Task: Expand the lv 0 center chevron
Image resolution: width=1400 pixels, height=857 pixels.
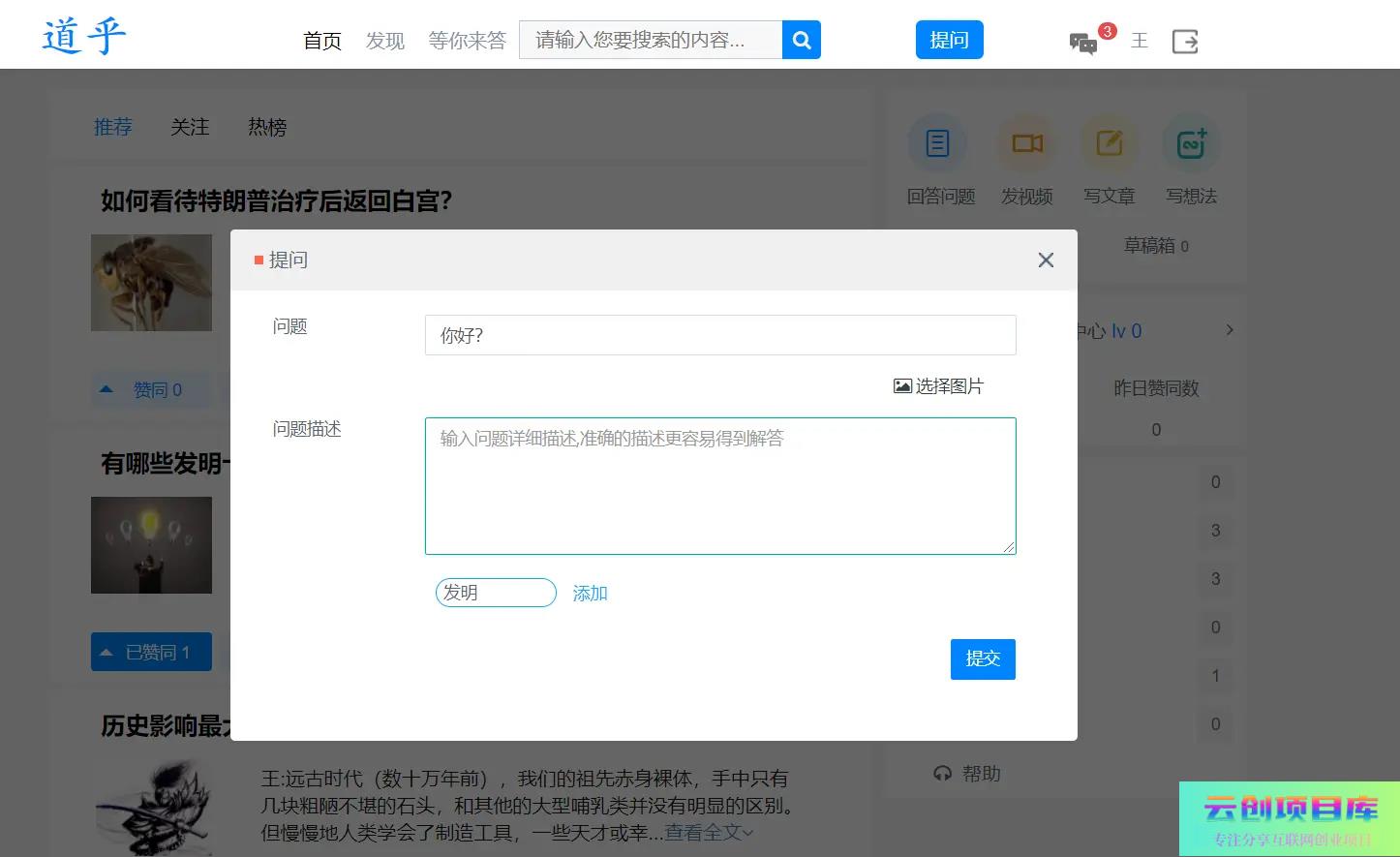Action: 1230,330
